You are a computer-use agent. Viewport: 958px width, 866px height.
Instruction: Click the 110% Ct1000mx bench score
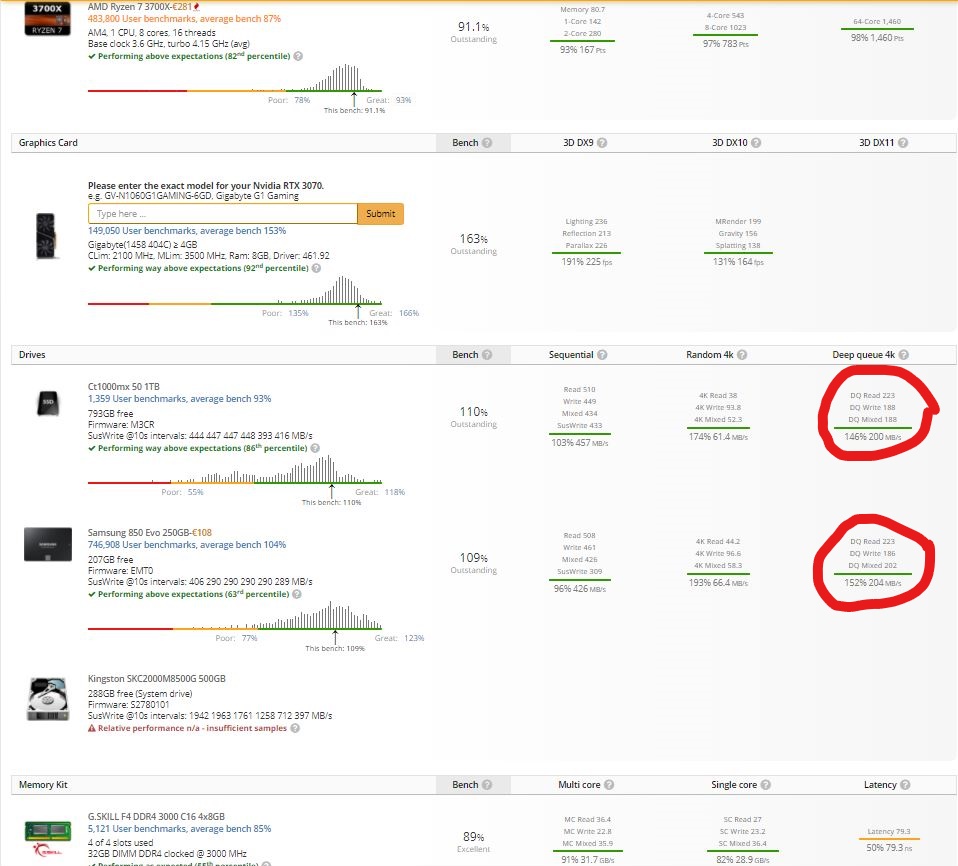point(474,412)
